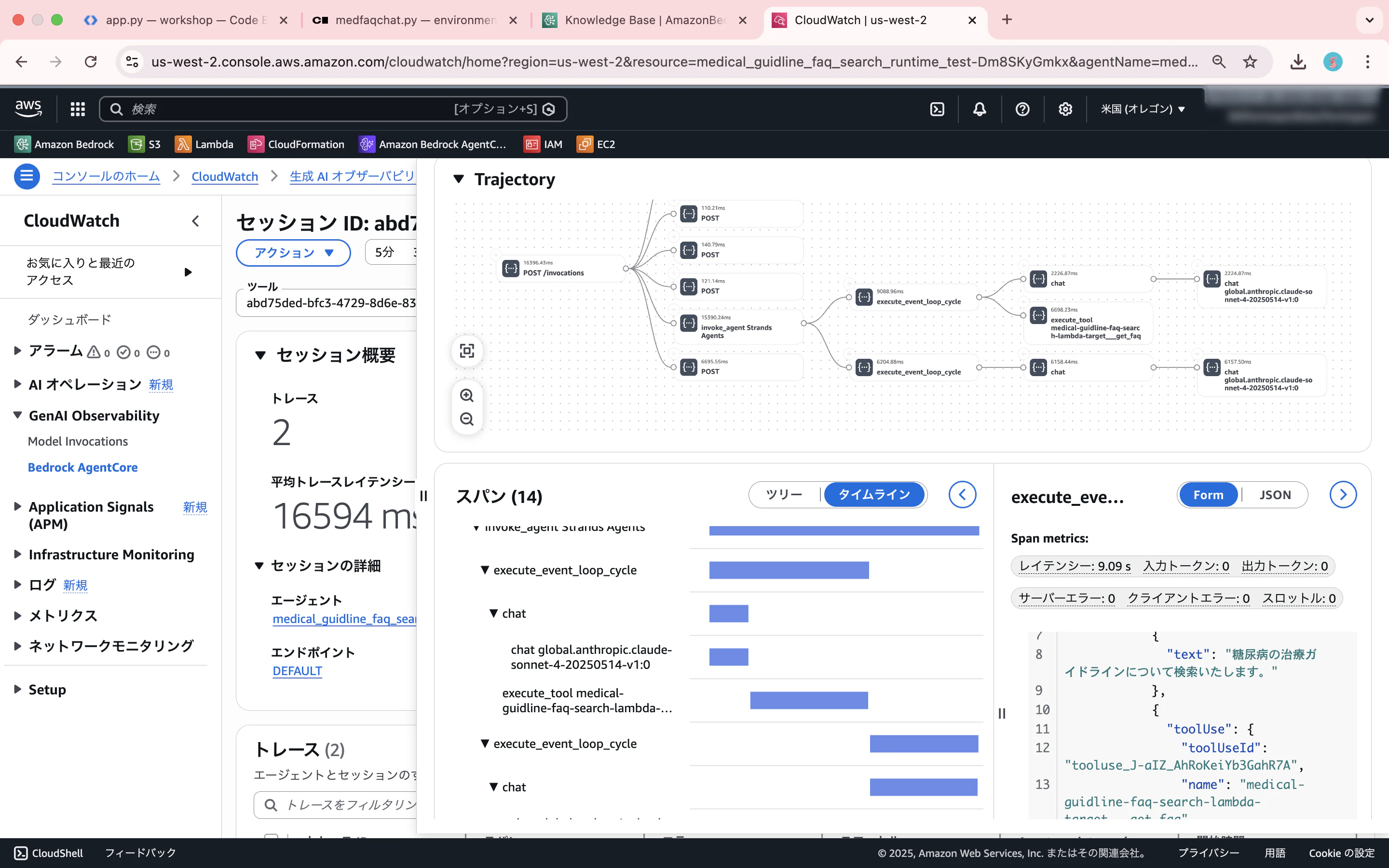Collapse the セッションの詳細 section
Viewport: 1389px width, 868px height.
point(259,566)
